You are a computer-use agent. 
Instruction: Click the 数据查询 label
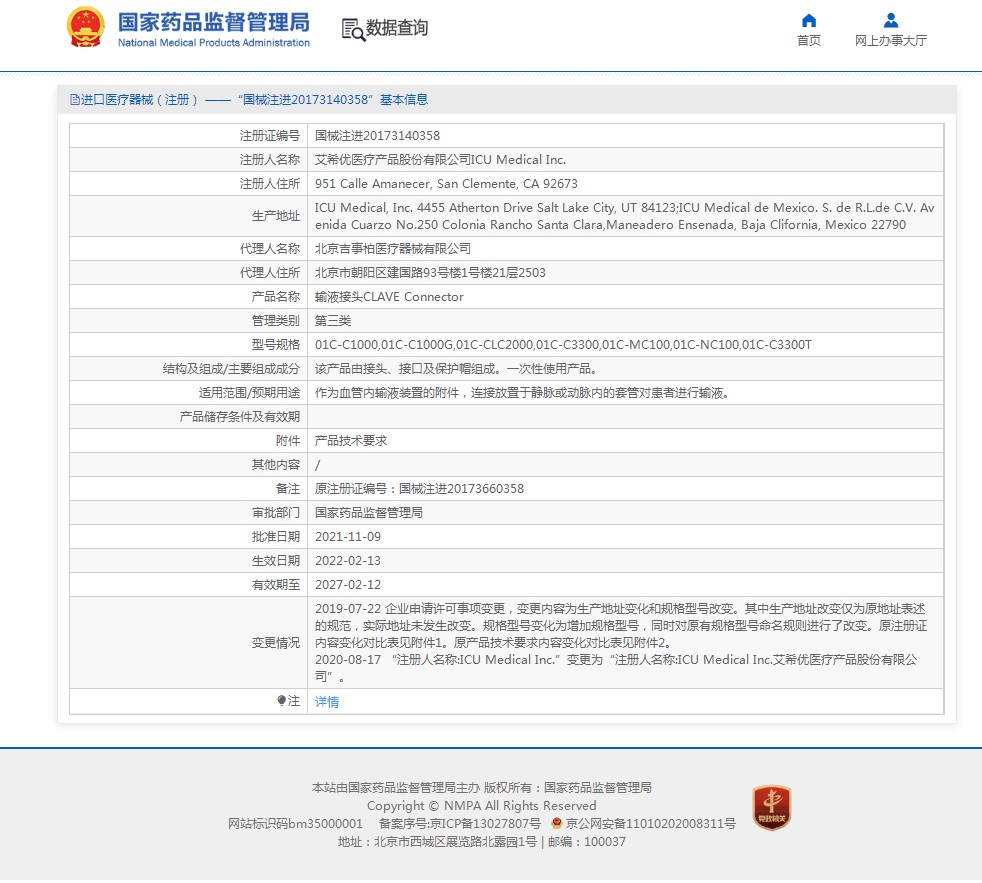pos(397,28)
